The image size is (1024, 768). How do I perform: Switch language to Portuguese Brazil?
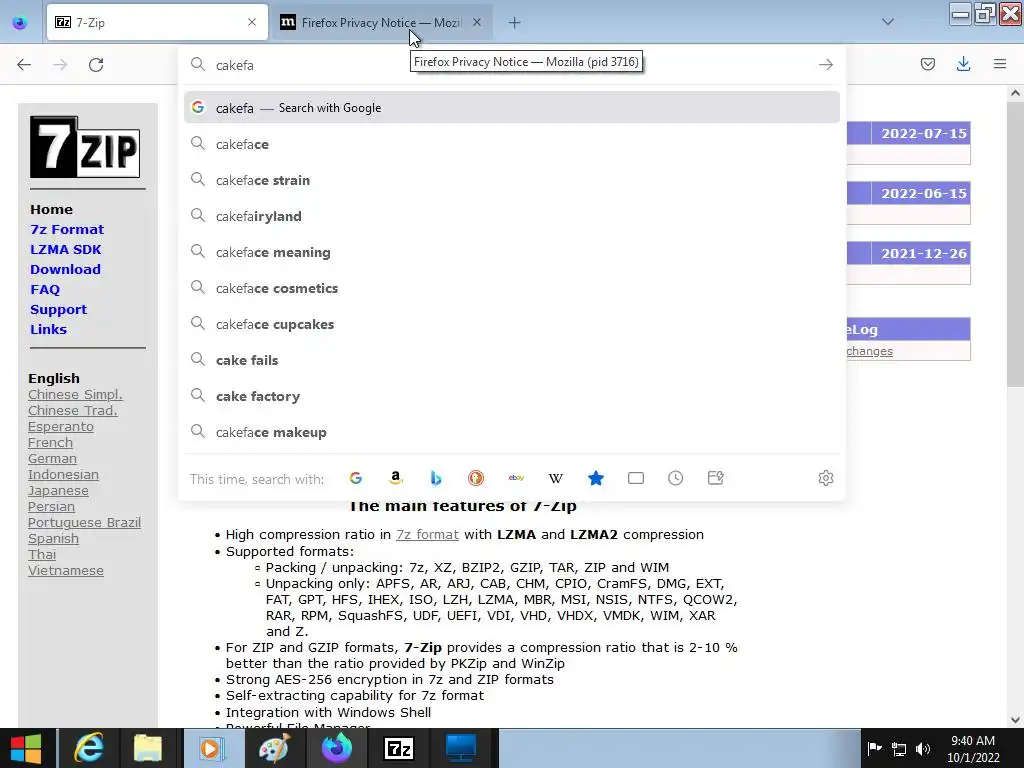84,522
